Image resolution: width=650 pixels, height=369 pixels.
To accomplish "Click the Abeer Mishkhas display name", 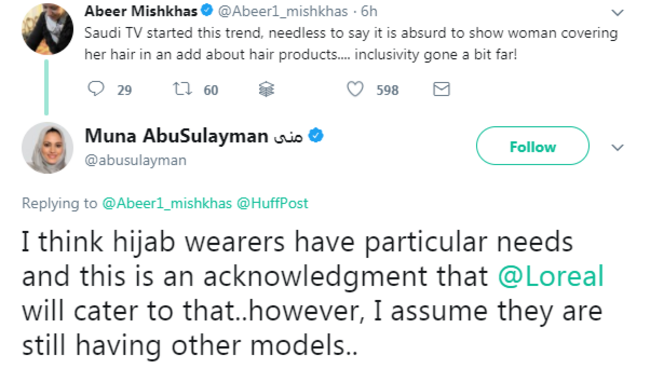I will 141,11.
